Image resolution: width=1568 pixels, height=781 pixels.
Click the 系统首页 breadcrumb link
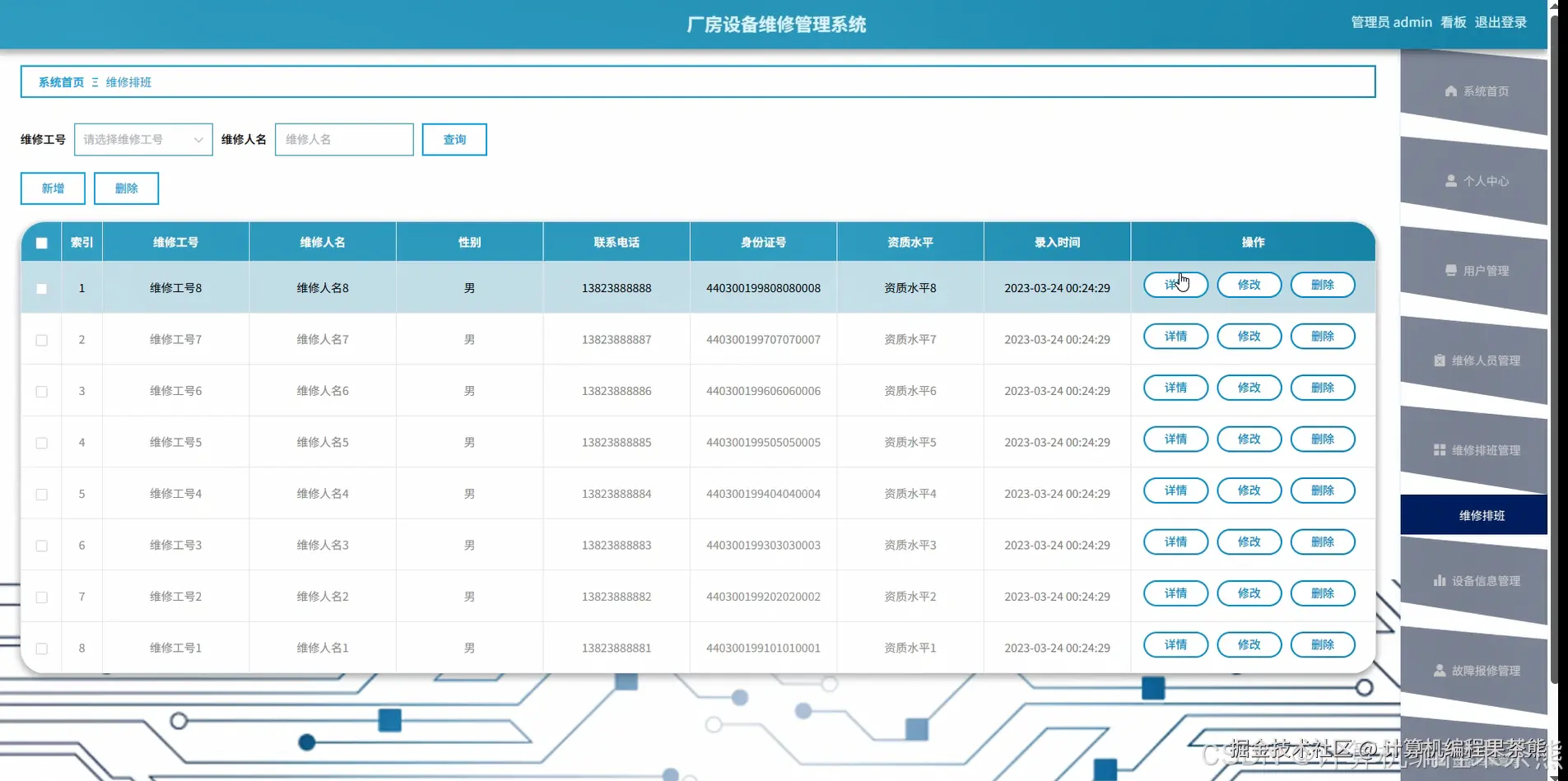pyautogui.click(x=61, y=82)
